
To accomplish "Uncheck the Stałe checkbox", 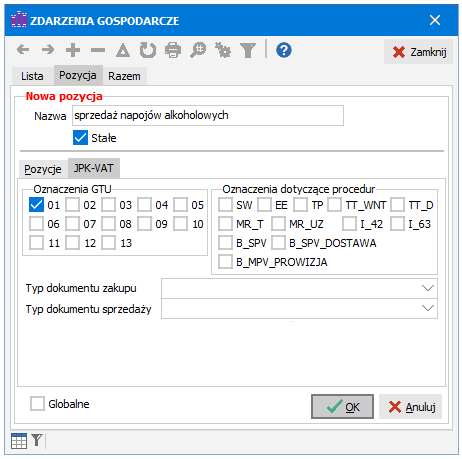I will 80,137.
